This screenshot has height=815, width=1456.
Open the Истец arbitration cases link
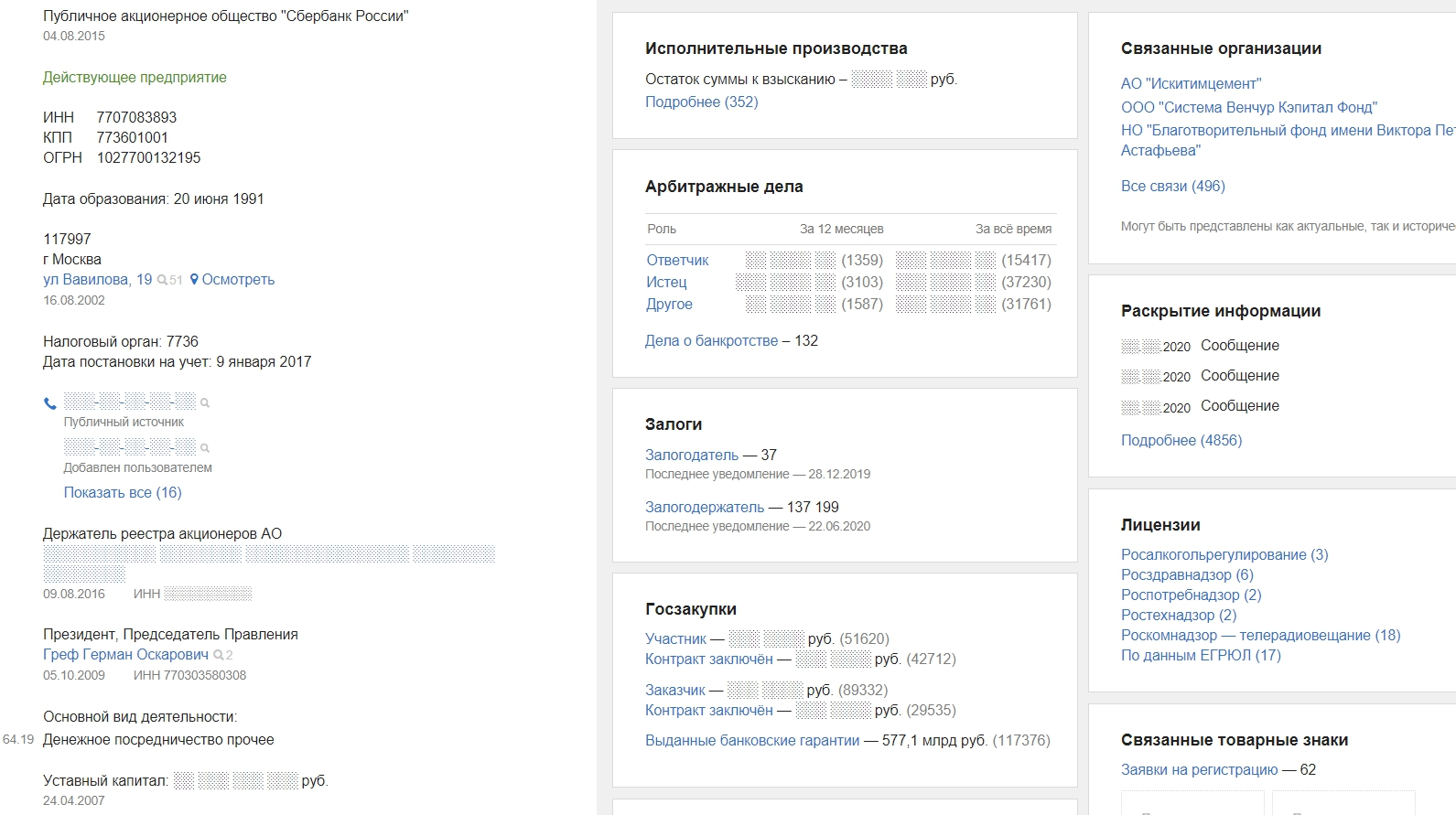pos(666,282)
